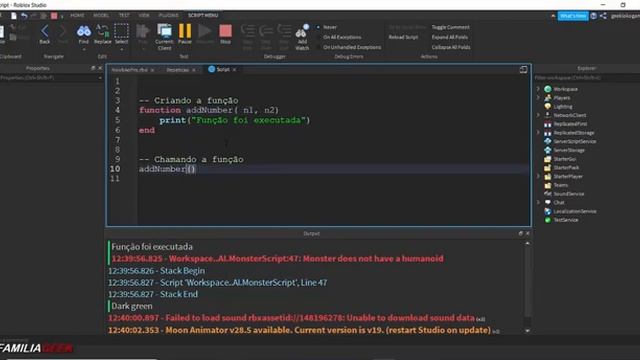Click the round icon next to What's New
This screenshot has width=640, height=360.
(593, 16)
